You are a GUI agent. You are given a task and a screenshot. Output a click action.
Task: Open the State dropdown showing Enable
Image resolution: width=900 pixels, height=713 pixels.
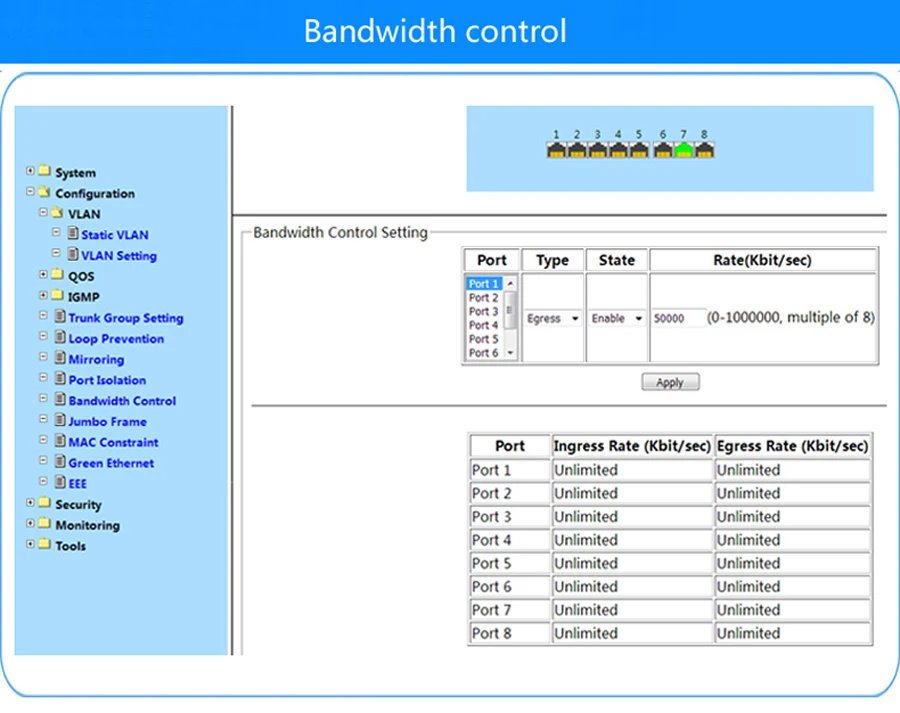(617, 318)
